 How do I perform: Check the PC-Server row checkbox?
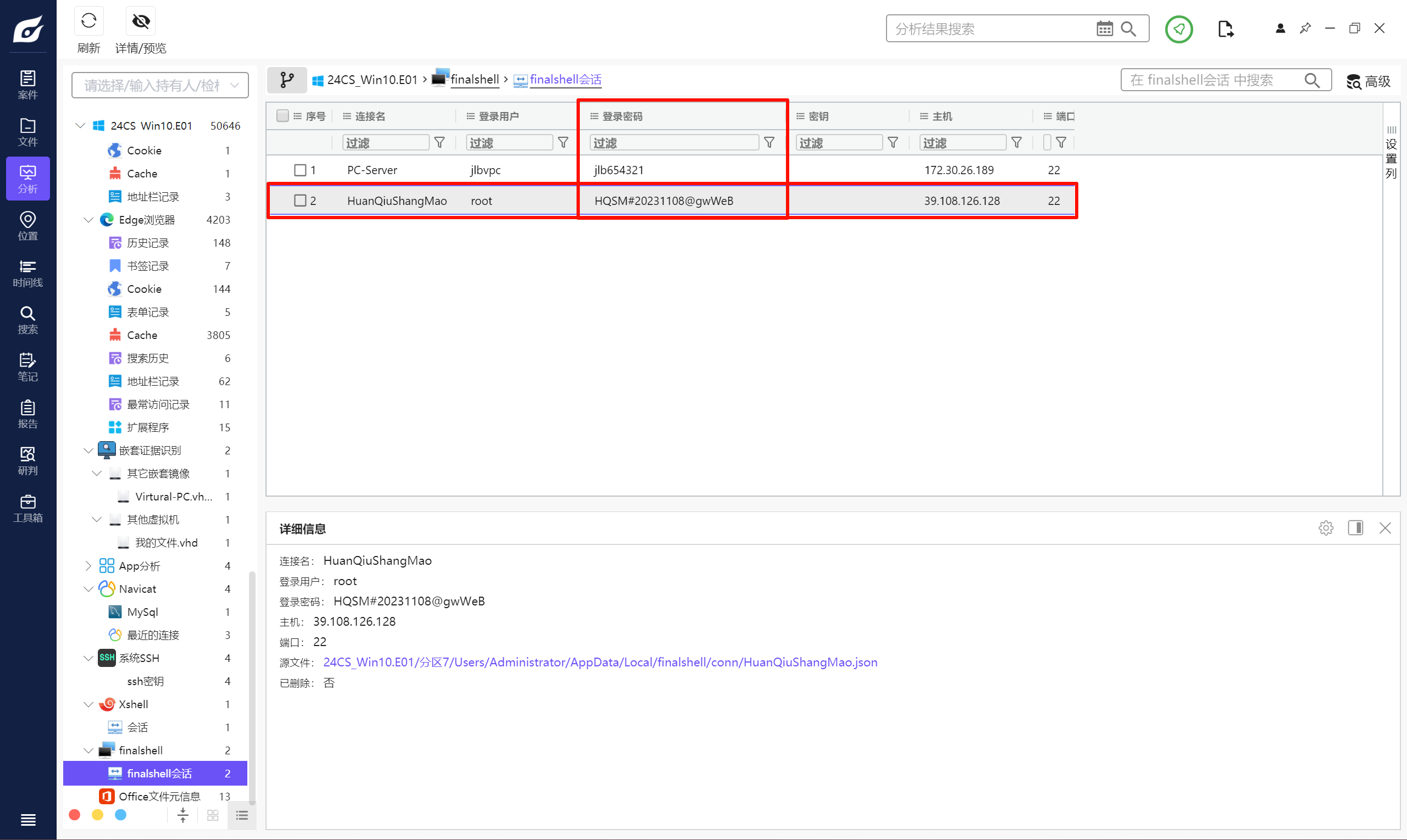pyautogui.click(x=300, y=170)
